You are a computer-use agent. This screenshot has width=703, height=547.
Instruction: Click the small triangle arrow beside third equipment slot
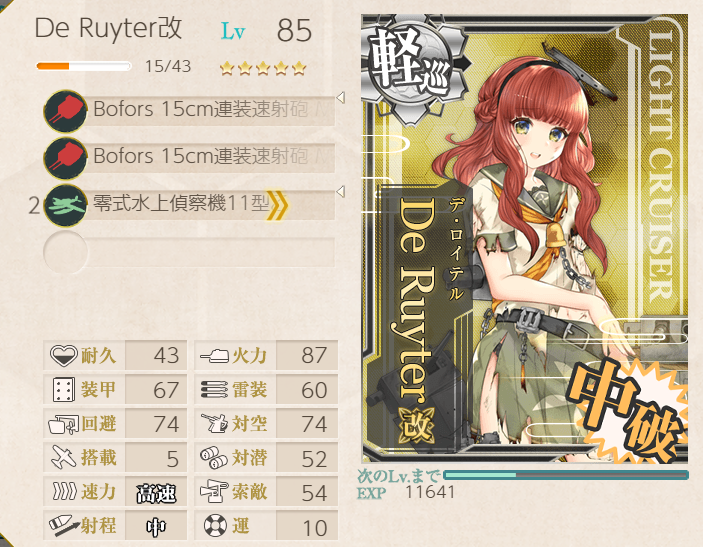click(x=341, y=192)
